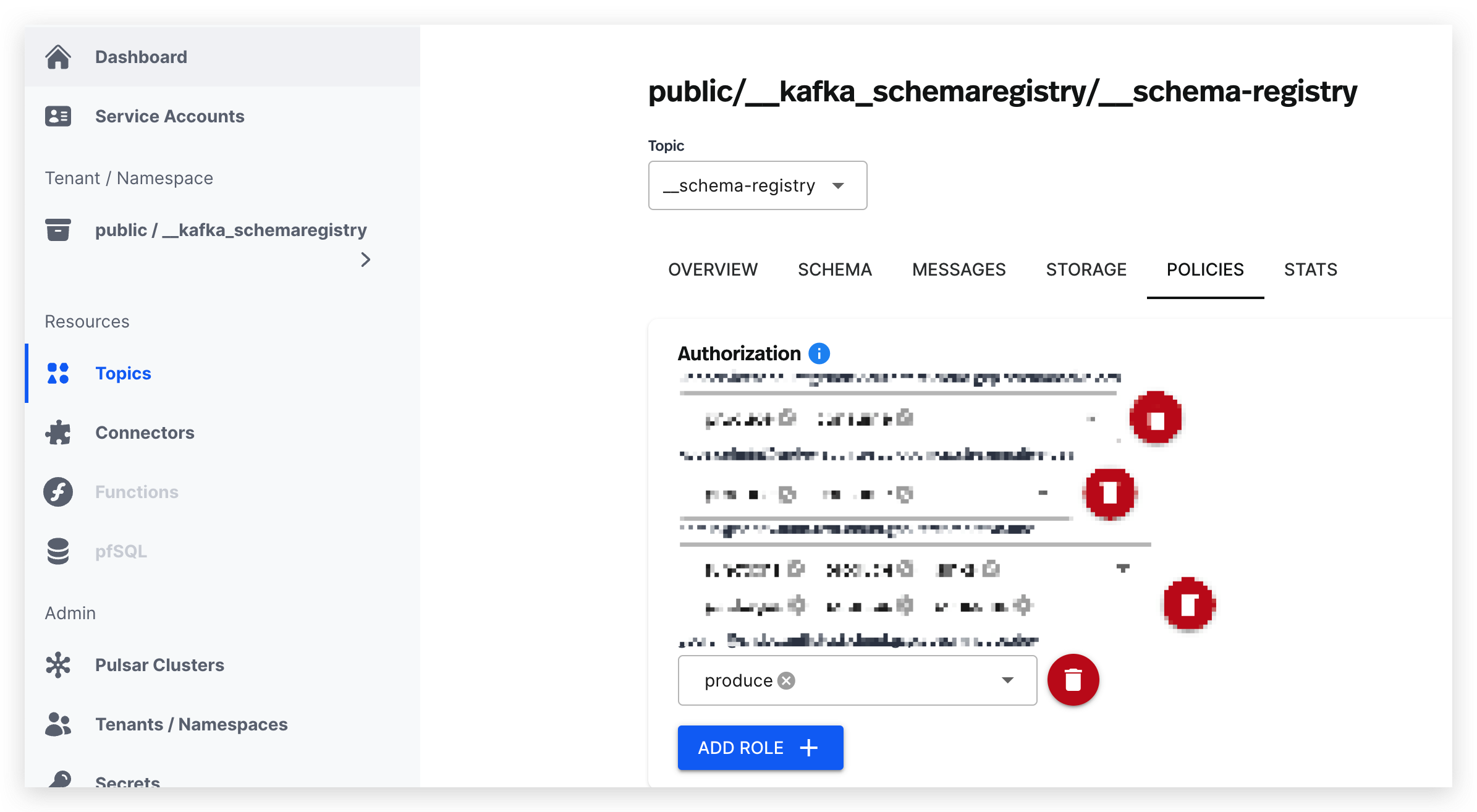The height and width of the screenshot is (812, 1477).
Task: Click the Authorization info icon
Action: point(818,353)
